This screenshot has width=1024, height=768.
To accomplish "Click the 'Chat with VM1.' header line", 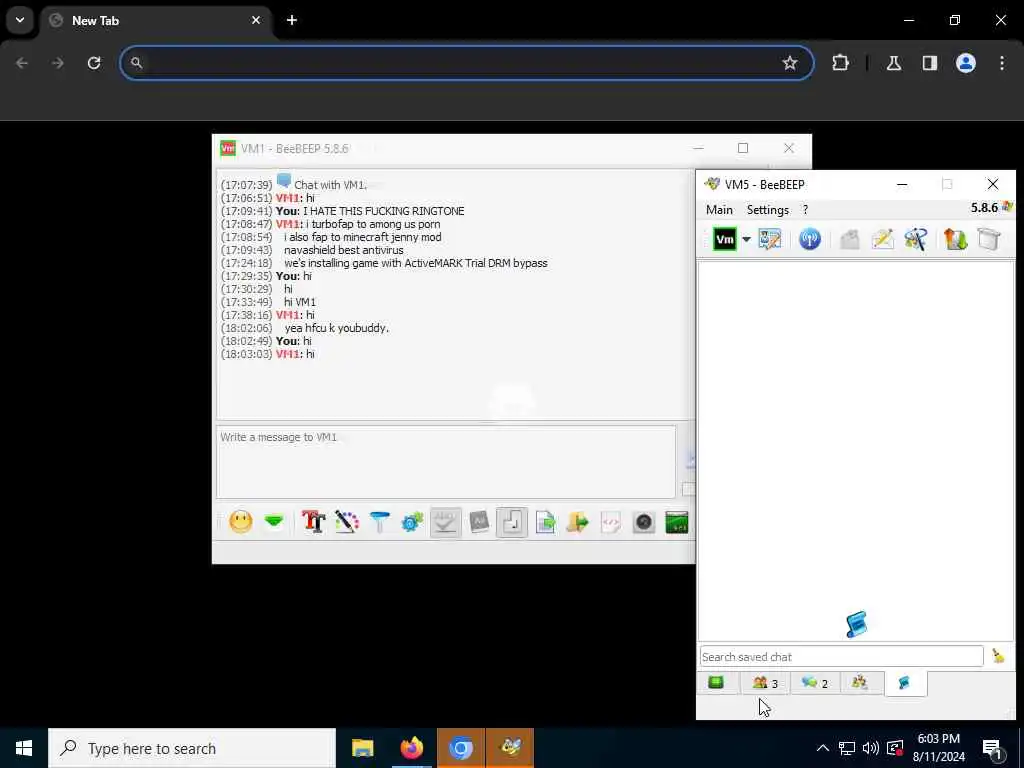I will (x=330, y=185).
